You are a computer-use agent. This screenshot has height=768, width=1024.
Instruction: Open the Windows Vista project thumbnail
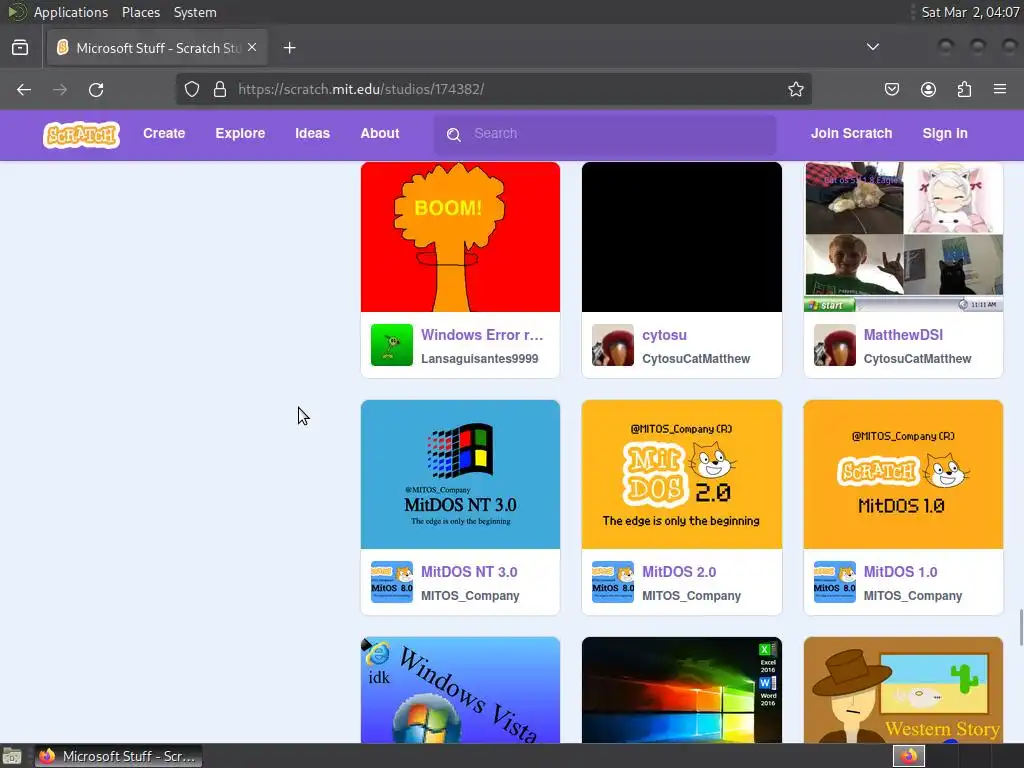(460, 690)
